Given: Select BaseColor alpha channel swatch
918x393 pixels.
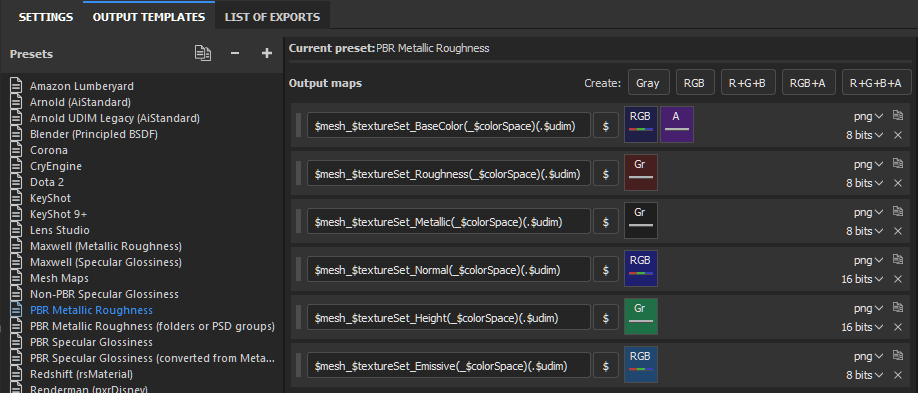Looking at the screenshot, I should tap(676, 125).
